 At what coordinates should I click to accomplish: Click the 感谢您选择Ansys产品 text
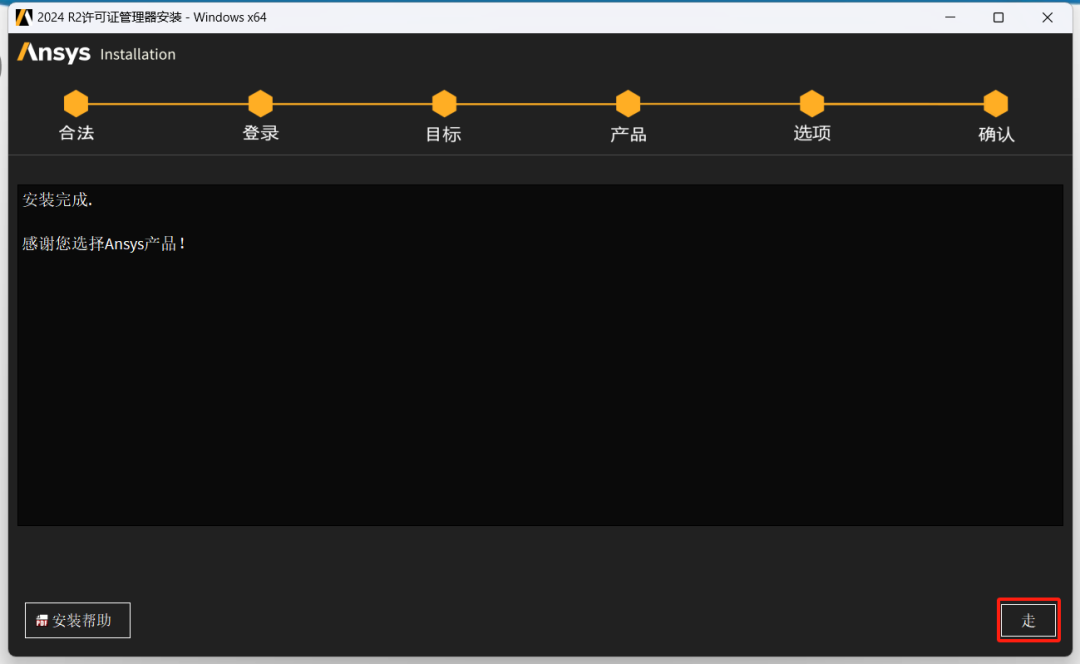[x=103, y=244]
